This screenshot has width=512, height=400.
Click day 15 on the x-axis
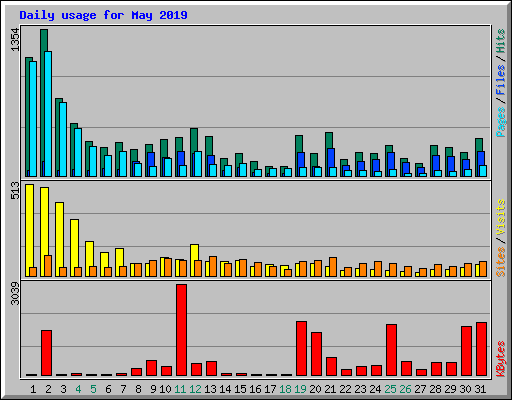pos(240,389)
